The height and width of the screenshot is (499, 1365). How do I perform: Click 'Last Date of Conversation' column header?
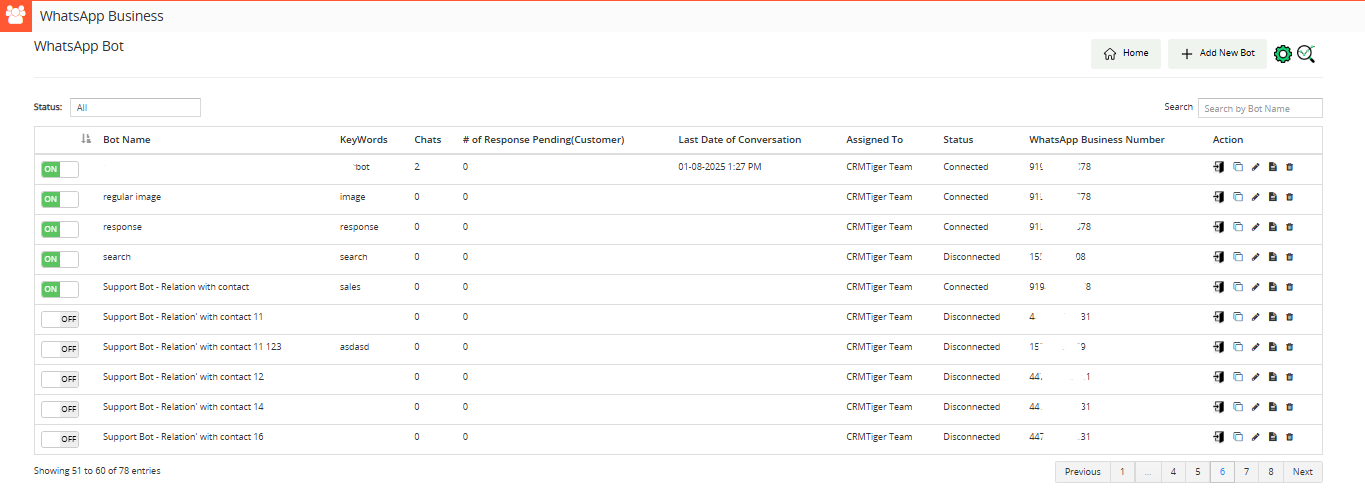pos(740,140)
